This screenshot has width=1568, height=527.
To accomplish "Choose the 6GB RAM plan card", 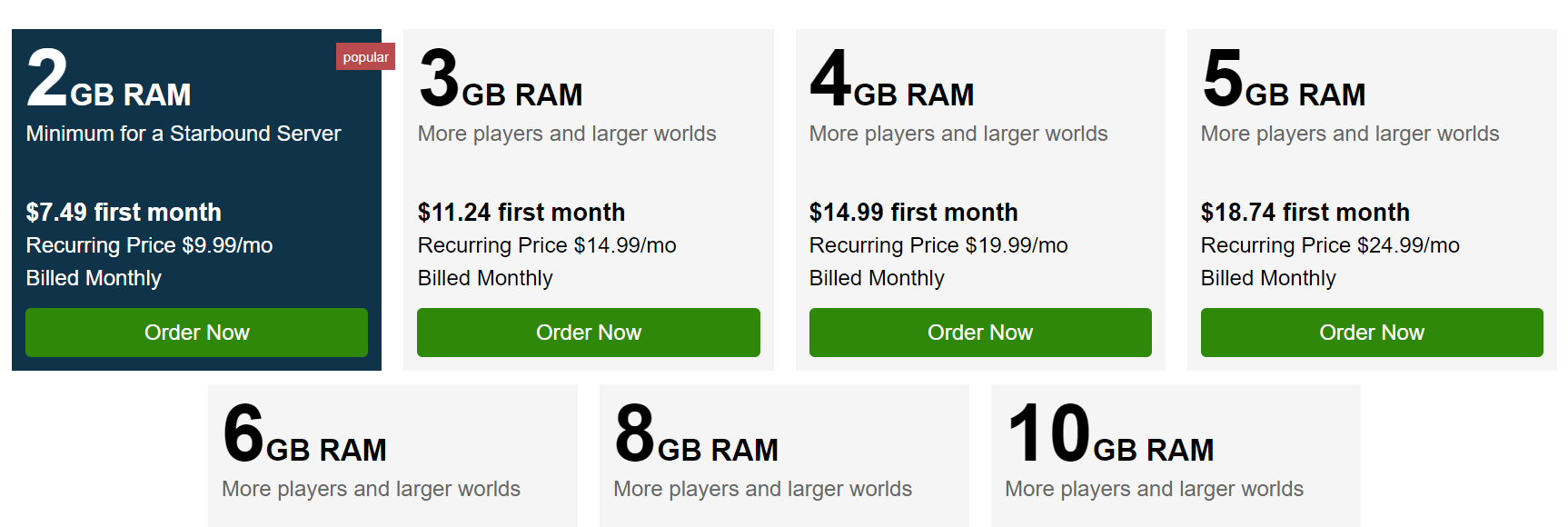I will point(392,454).
